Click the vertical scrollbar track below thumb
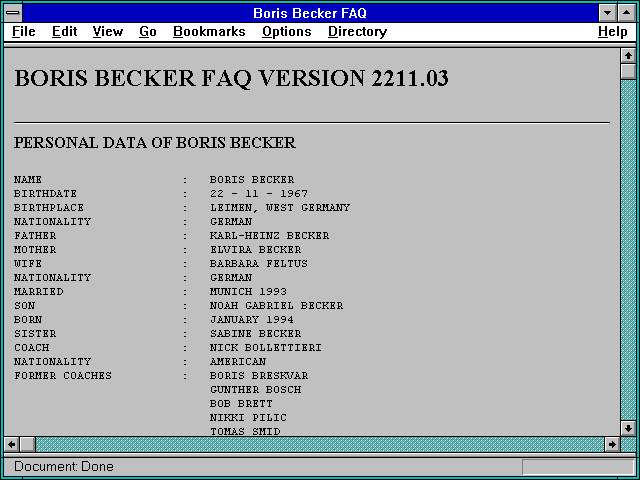Image resolution: width=640 pixels, height=480 pixels. pyautogui.click(x=628, y=250)
